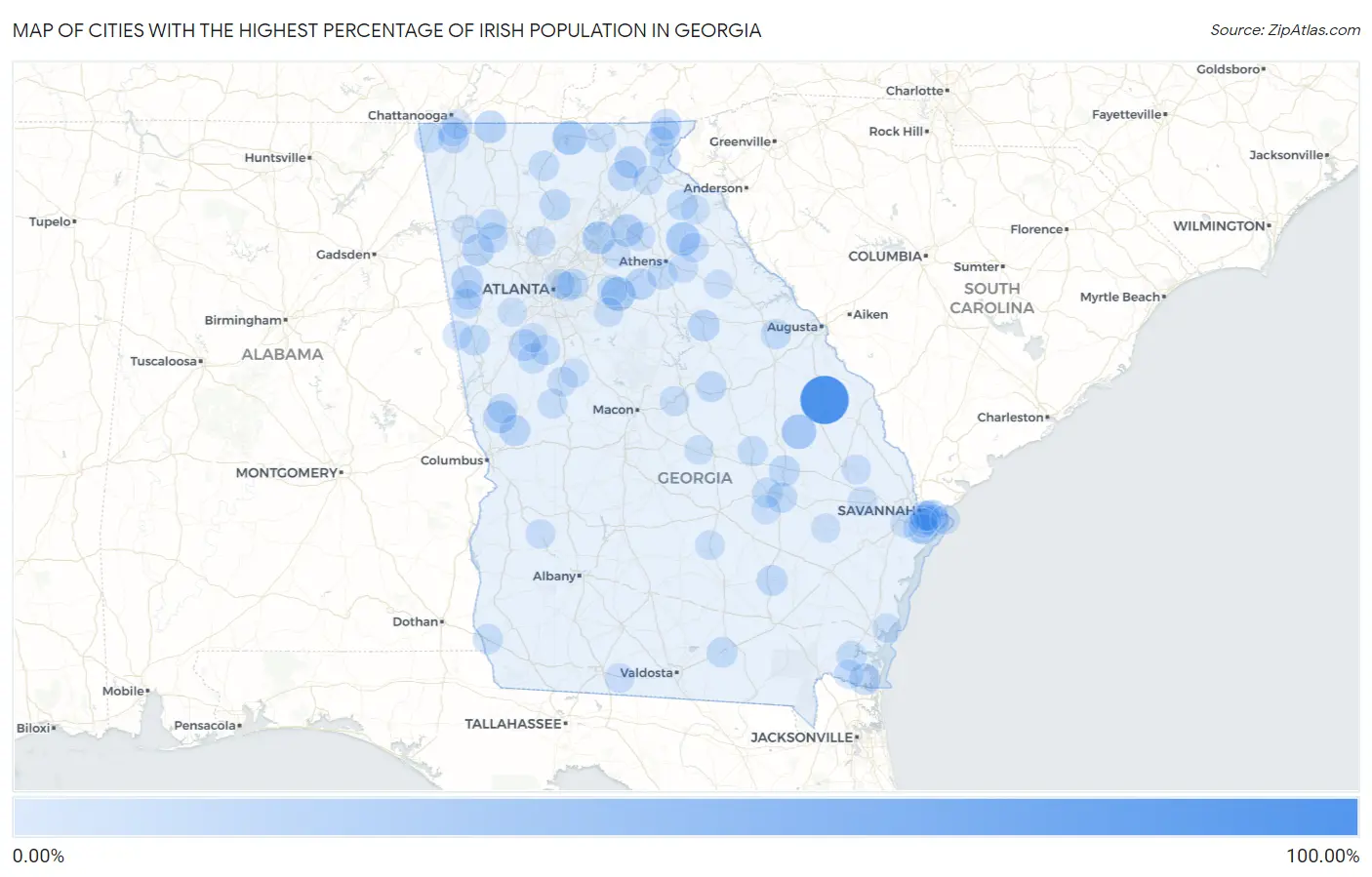Click the Rock Hill city label
Image resolution: width=1372 pixels, height=877 pixels.
pyautogui.click(x=896, y=132)
